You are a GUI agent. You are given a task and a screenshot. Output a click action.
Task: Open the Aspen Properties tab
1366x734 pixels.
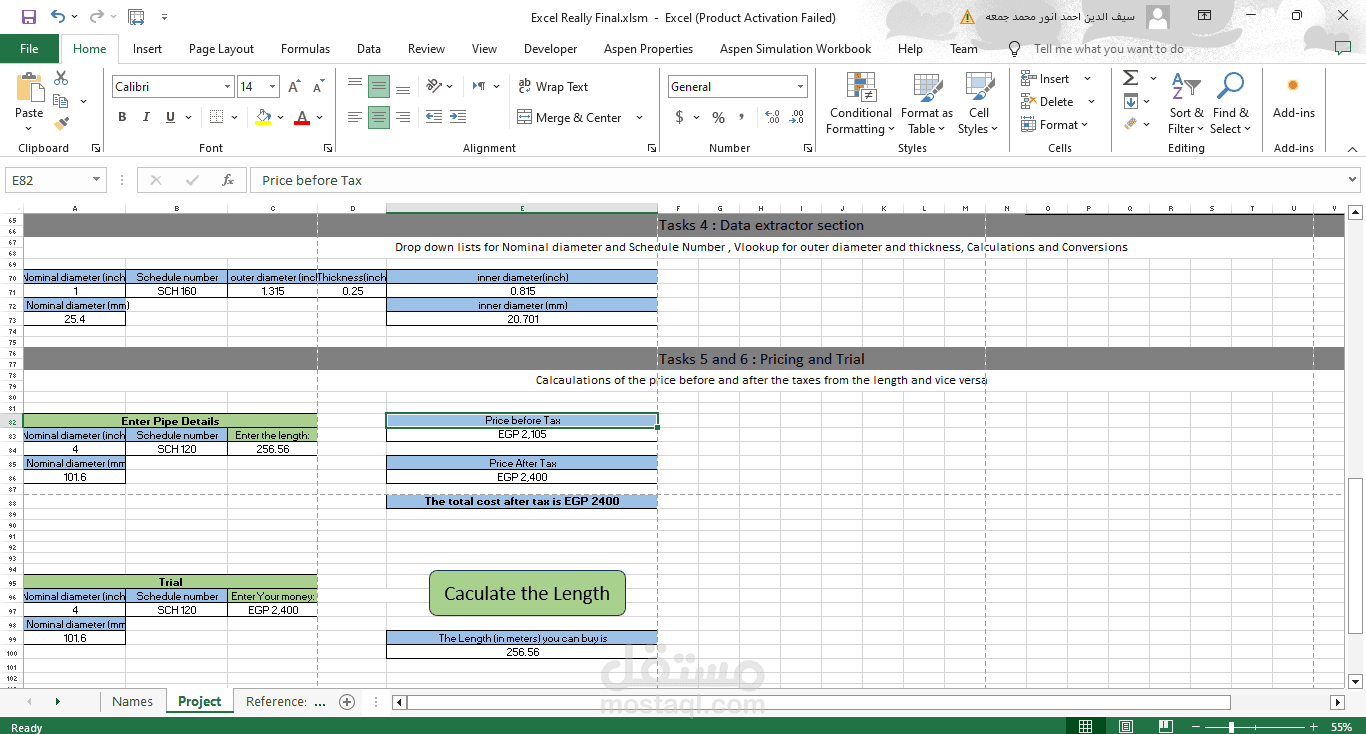point(648,48)
